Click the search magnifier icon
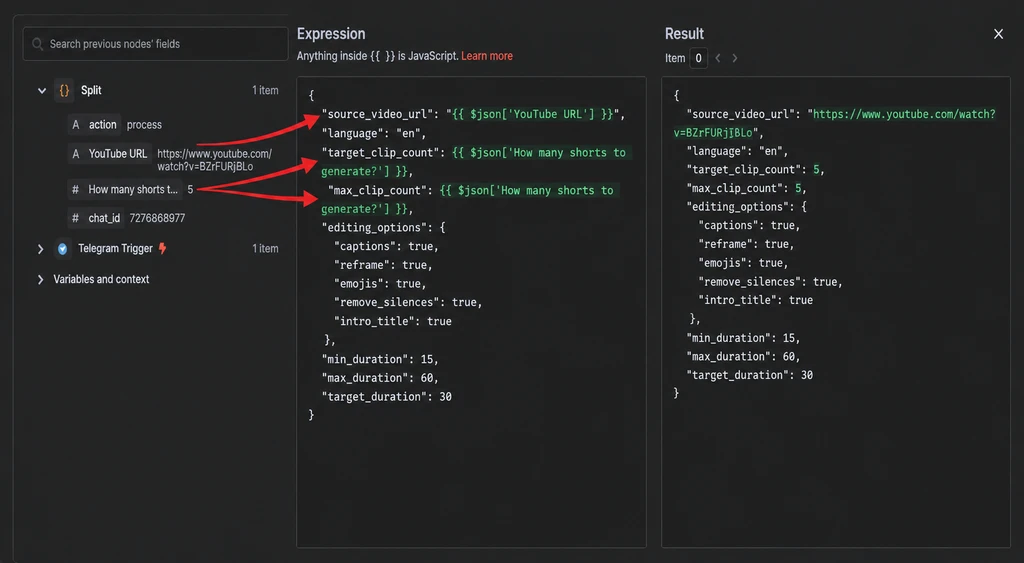The image size is (1024, 563). 37,44
